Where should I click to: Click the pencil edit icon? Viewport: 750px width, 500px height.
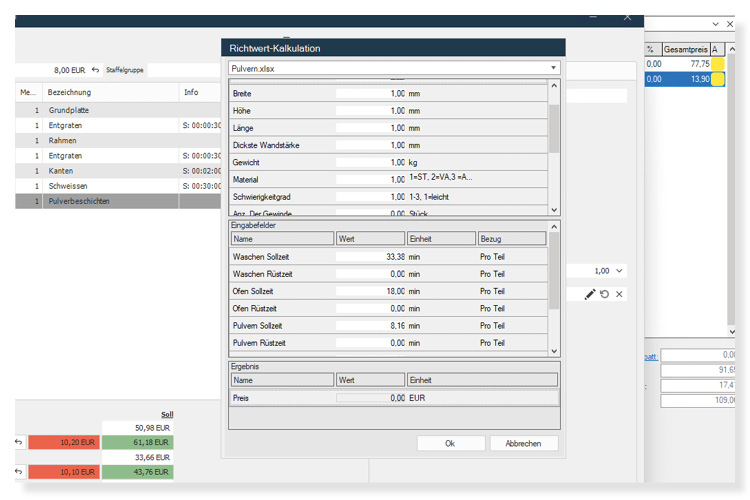(x=590, y=294)
